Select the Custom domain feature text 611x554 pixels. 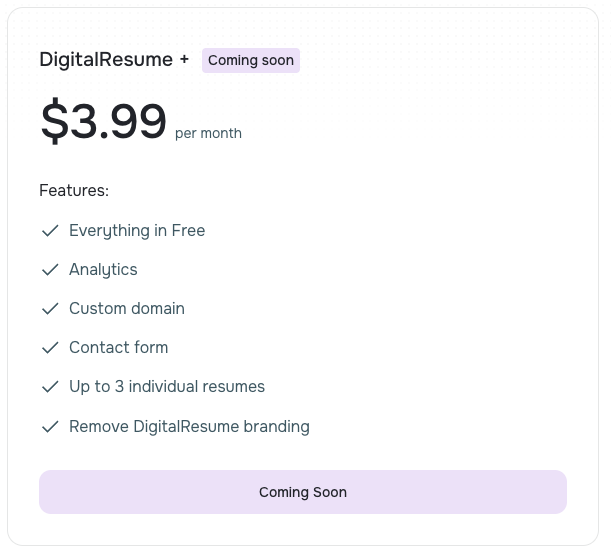pos(127,309)
